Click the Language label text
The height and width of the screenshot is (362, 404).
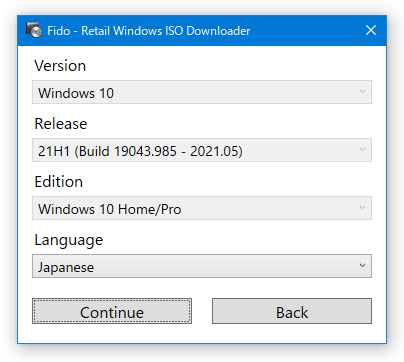tap(69, 240)
